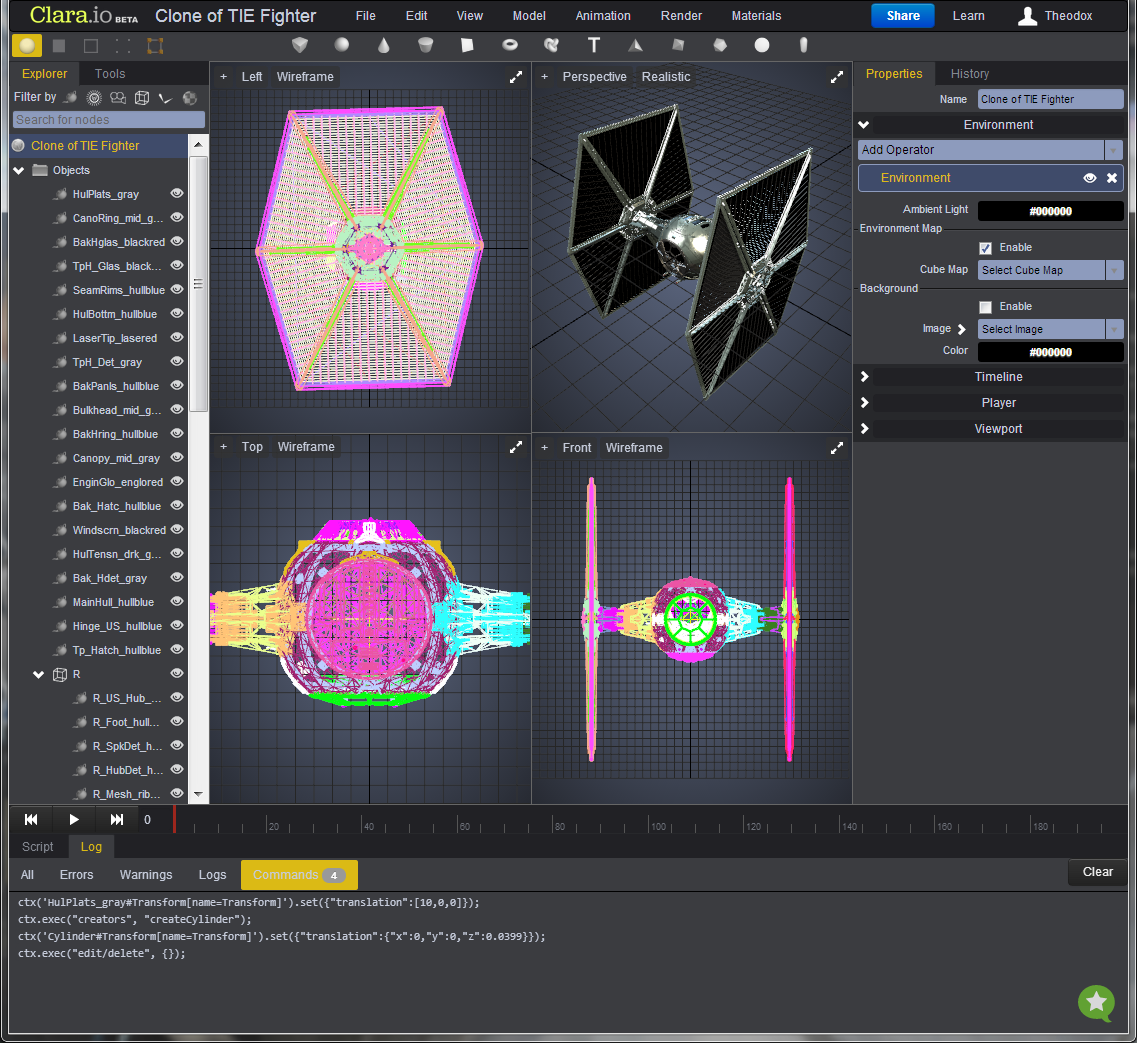Hide the CanoRing_mid_g object
Image resolution: width=1137 pixels, height=1043 pixels.
click(x=176, y=218)
